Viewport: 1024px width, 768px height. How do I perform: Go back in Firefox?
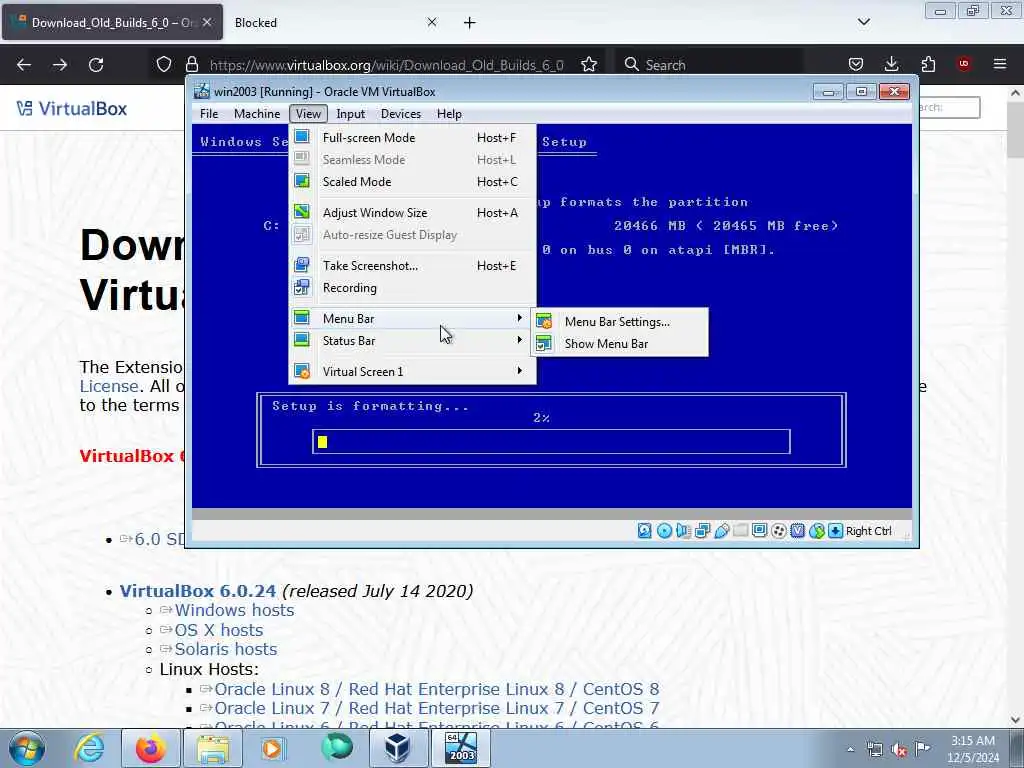point(24,65)
